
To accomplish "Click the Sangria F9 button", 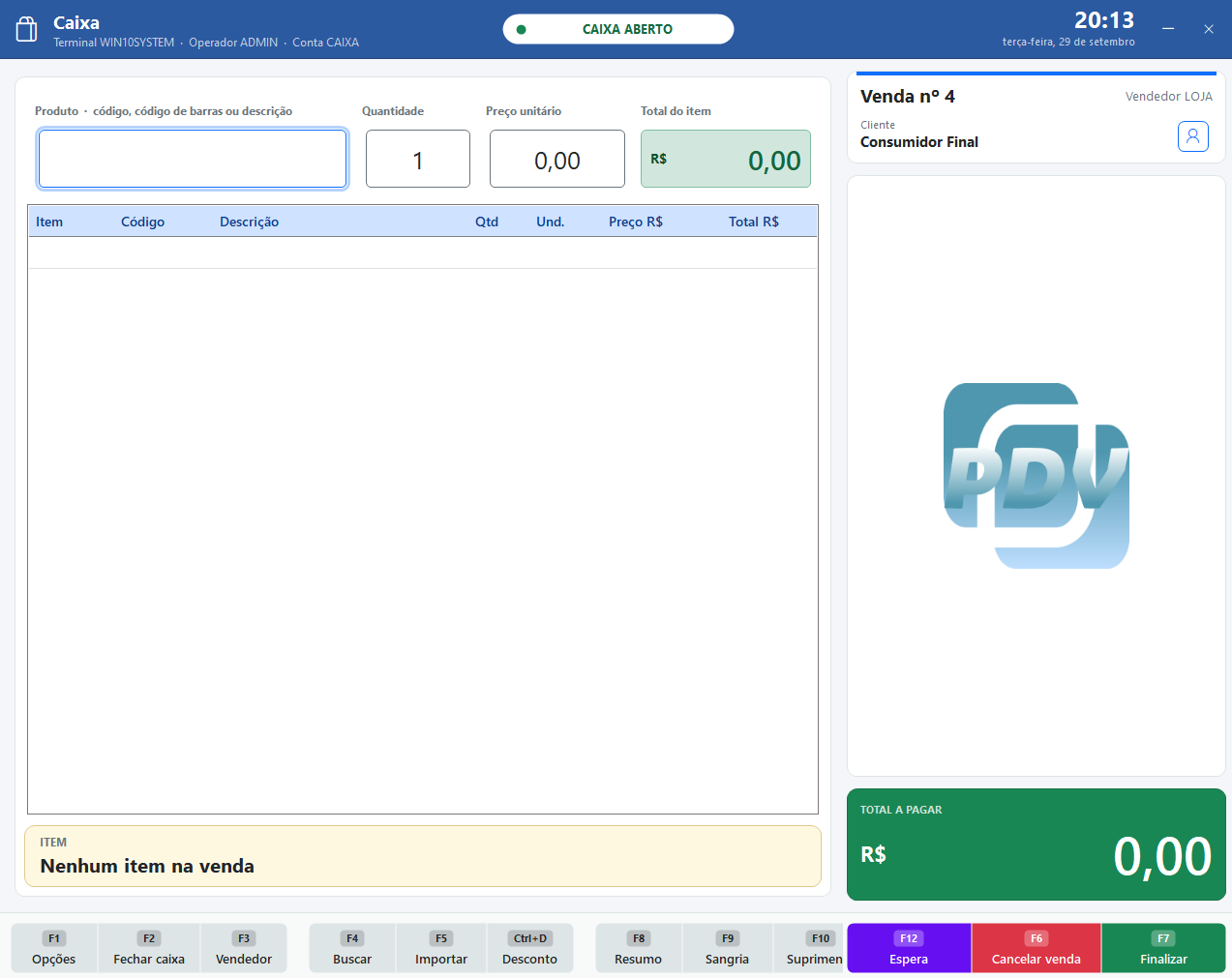I will tap(728, 948).
